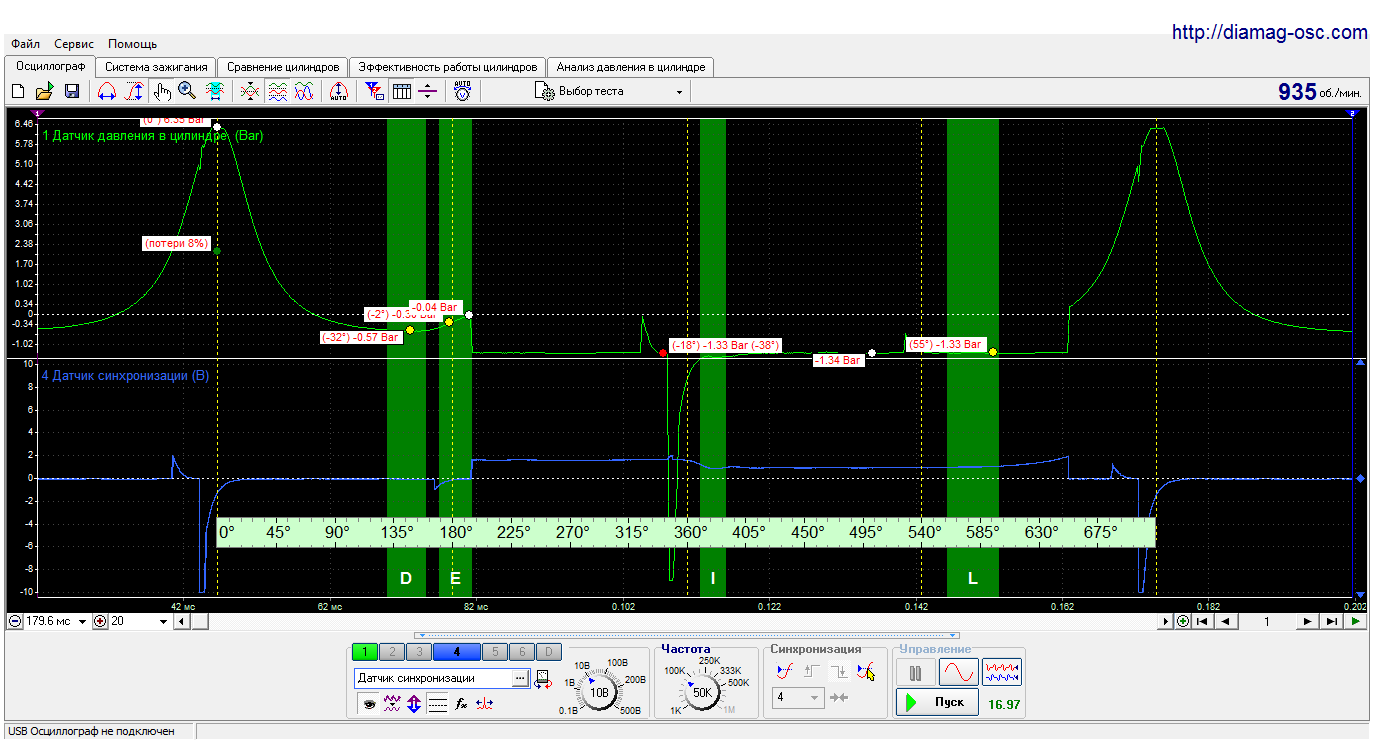Click the AUTO voltmeter icon in toolbar

pyautogui.click(x=462, y=91)
